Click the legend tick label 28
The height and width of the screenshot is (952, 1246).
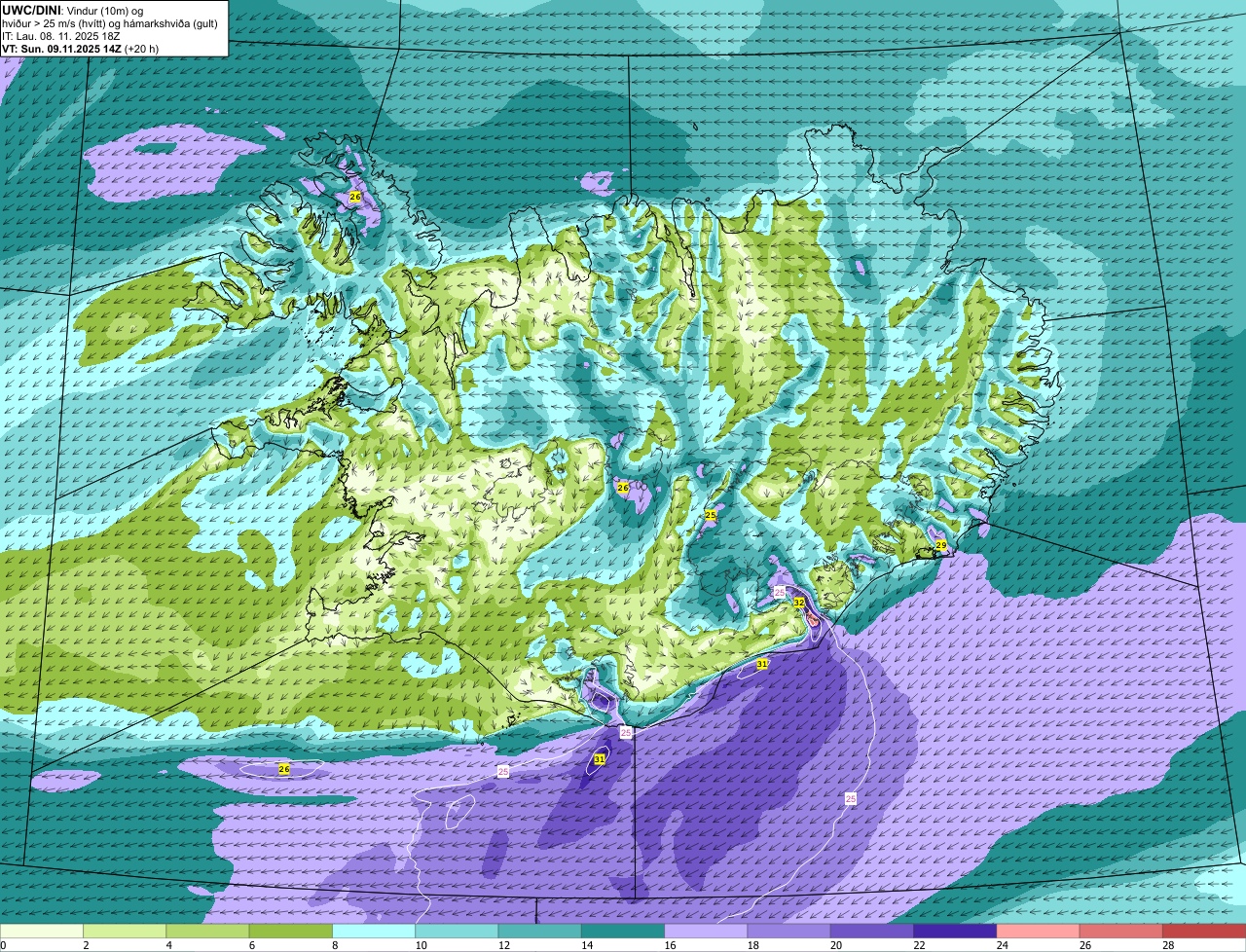[x=1168, y=945]
